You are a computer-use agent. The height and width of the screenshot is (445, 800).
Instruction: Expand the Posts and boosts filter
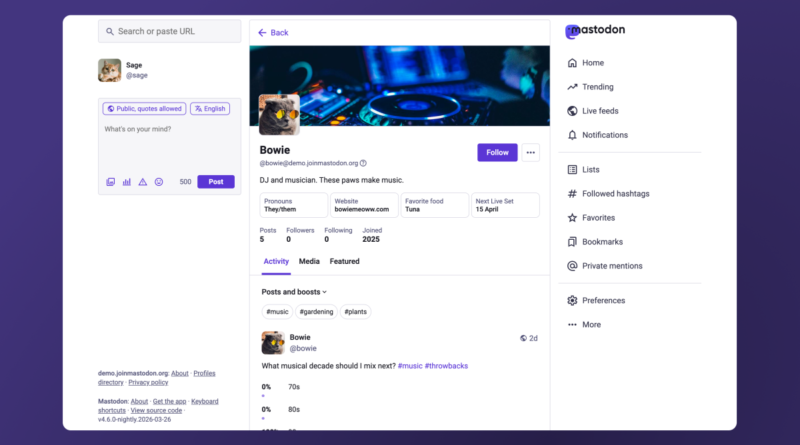coord(294,292)
